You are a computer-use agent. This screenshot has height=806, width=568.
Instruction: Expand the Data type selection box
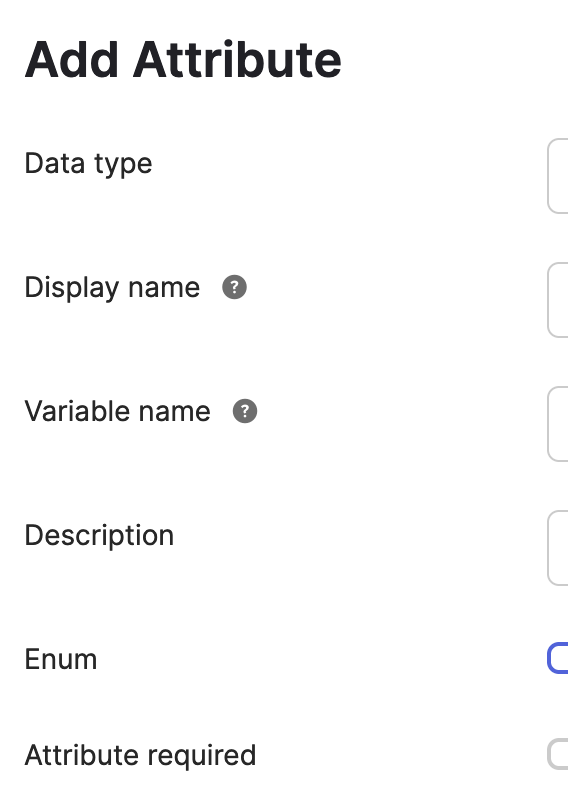[558, 176]
